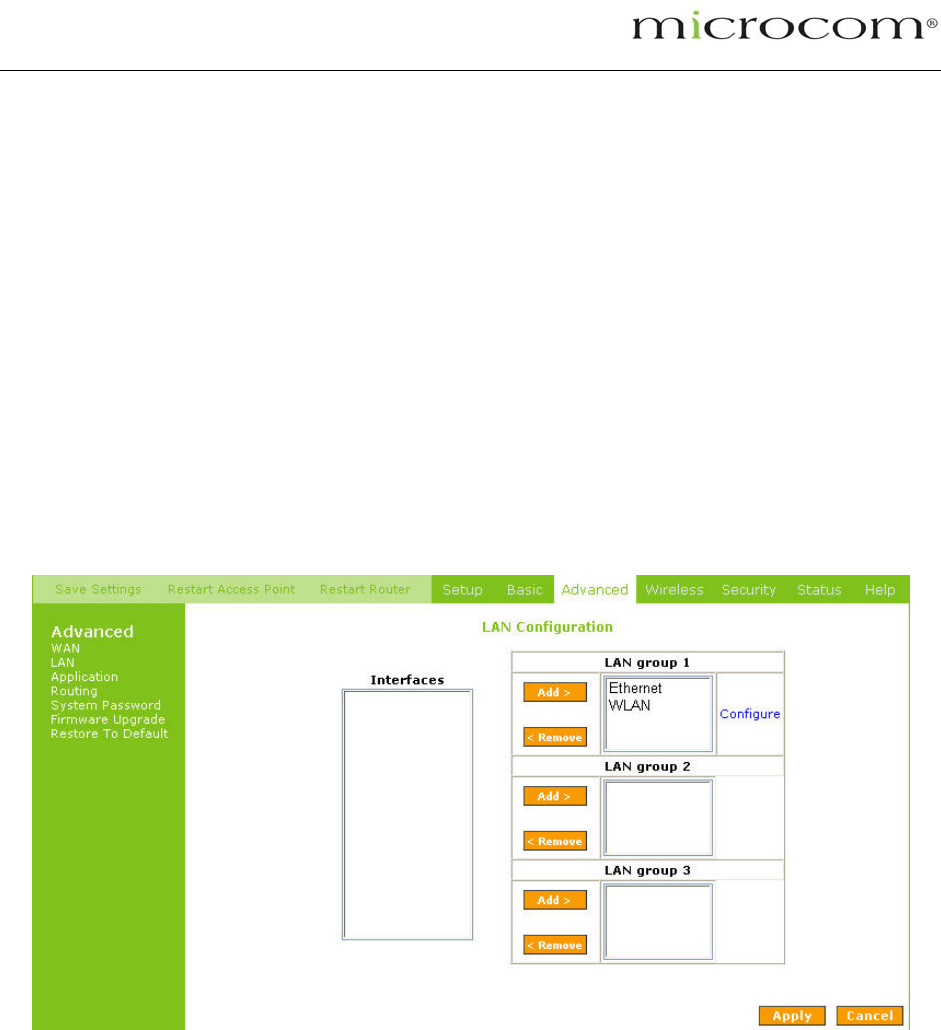Click Restart Access Point option

coord(231,590)
